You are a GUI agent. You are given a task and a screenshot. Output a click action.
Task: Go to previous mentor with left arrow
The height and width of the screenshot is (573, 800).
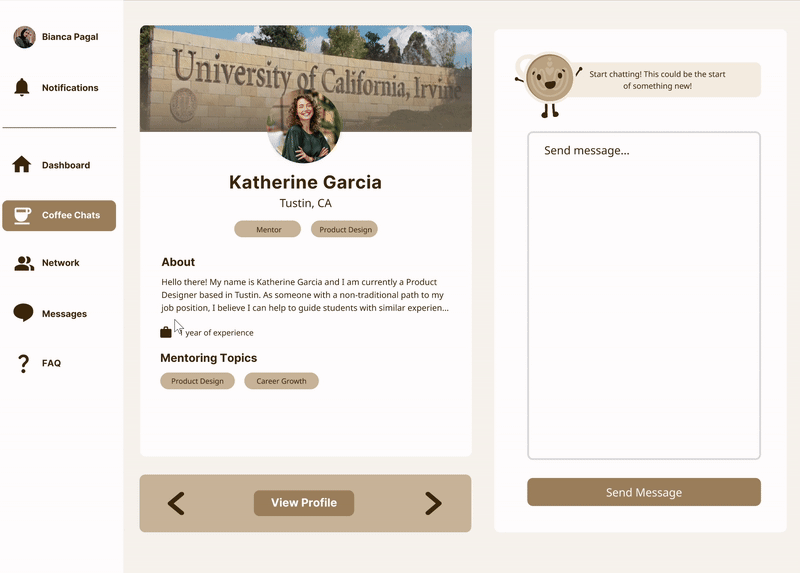click(x=176, y=503)
